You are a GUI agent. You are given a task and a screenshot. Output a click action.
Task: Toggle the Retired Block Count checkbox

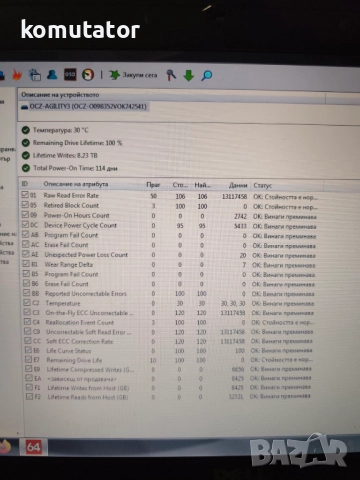pyautogui.click(x=25, y=205)
